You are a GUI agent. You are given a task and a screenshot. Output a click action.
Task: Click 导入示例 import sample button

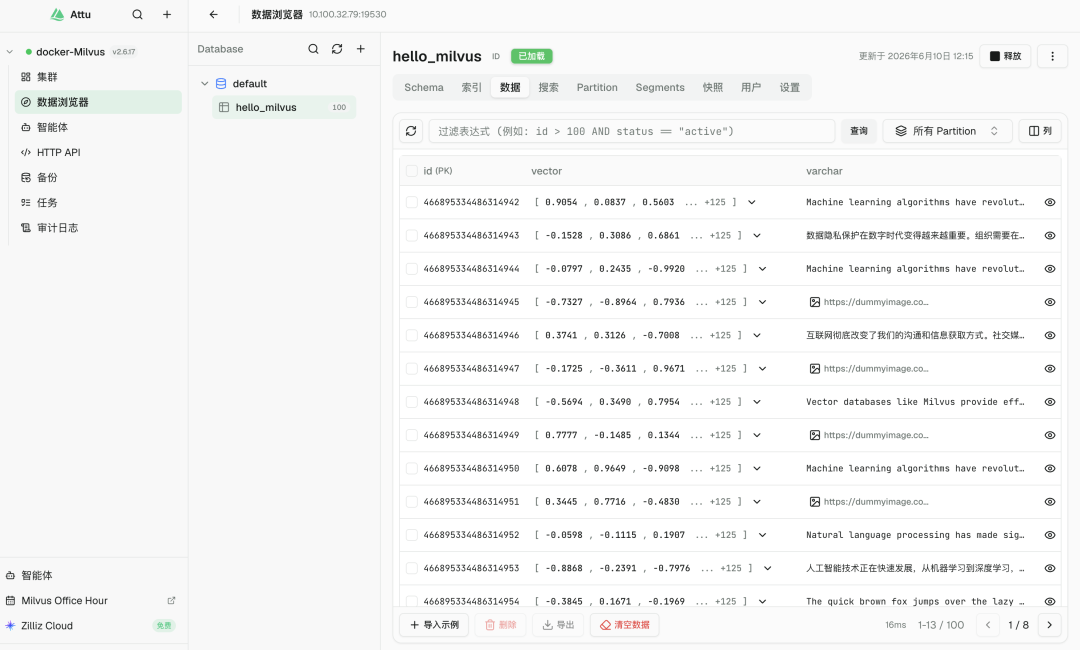434,625
